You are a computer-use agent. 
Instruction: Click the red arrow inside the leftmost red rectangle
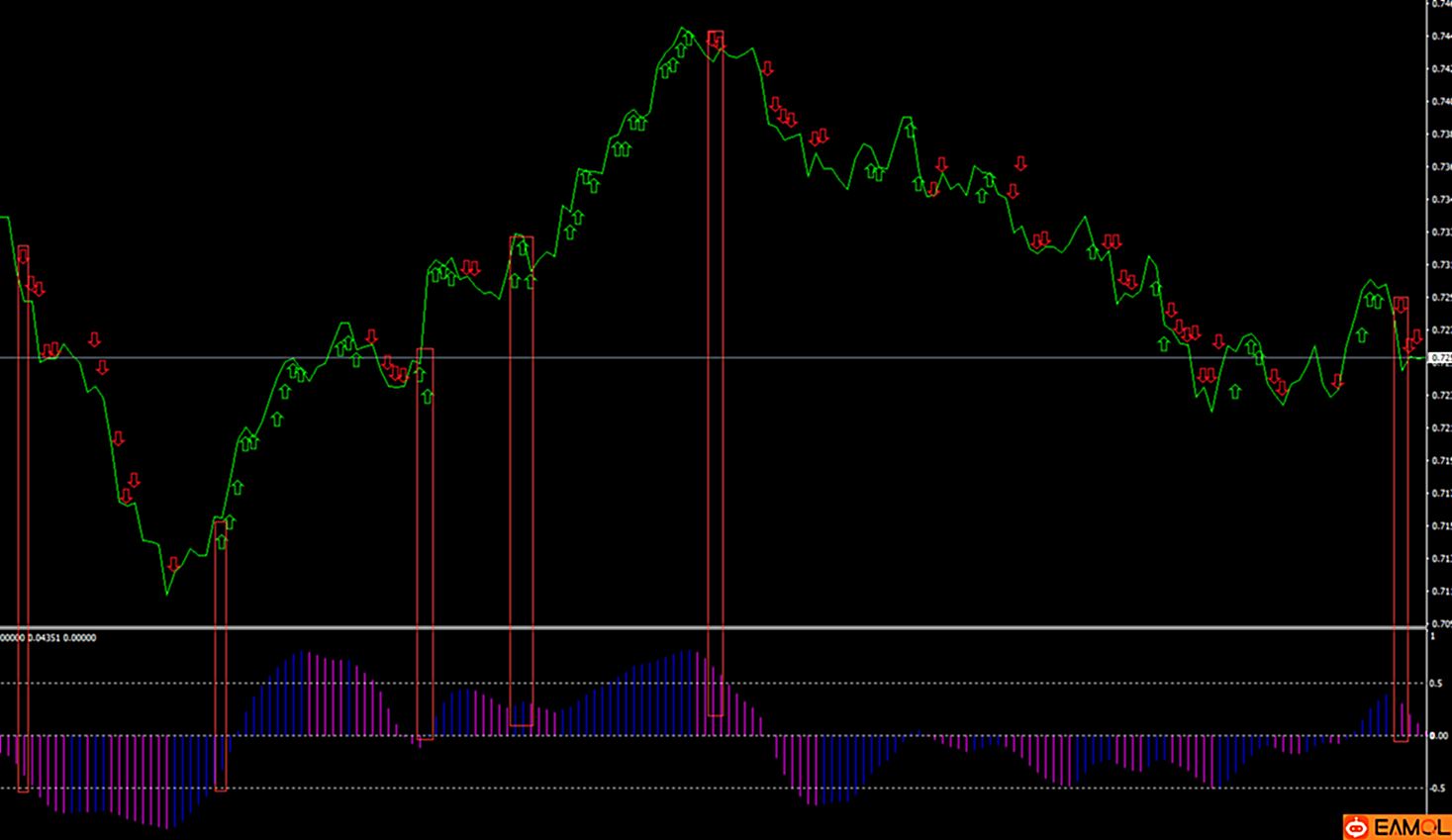click(x=23, y=256)
